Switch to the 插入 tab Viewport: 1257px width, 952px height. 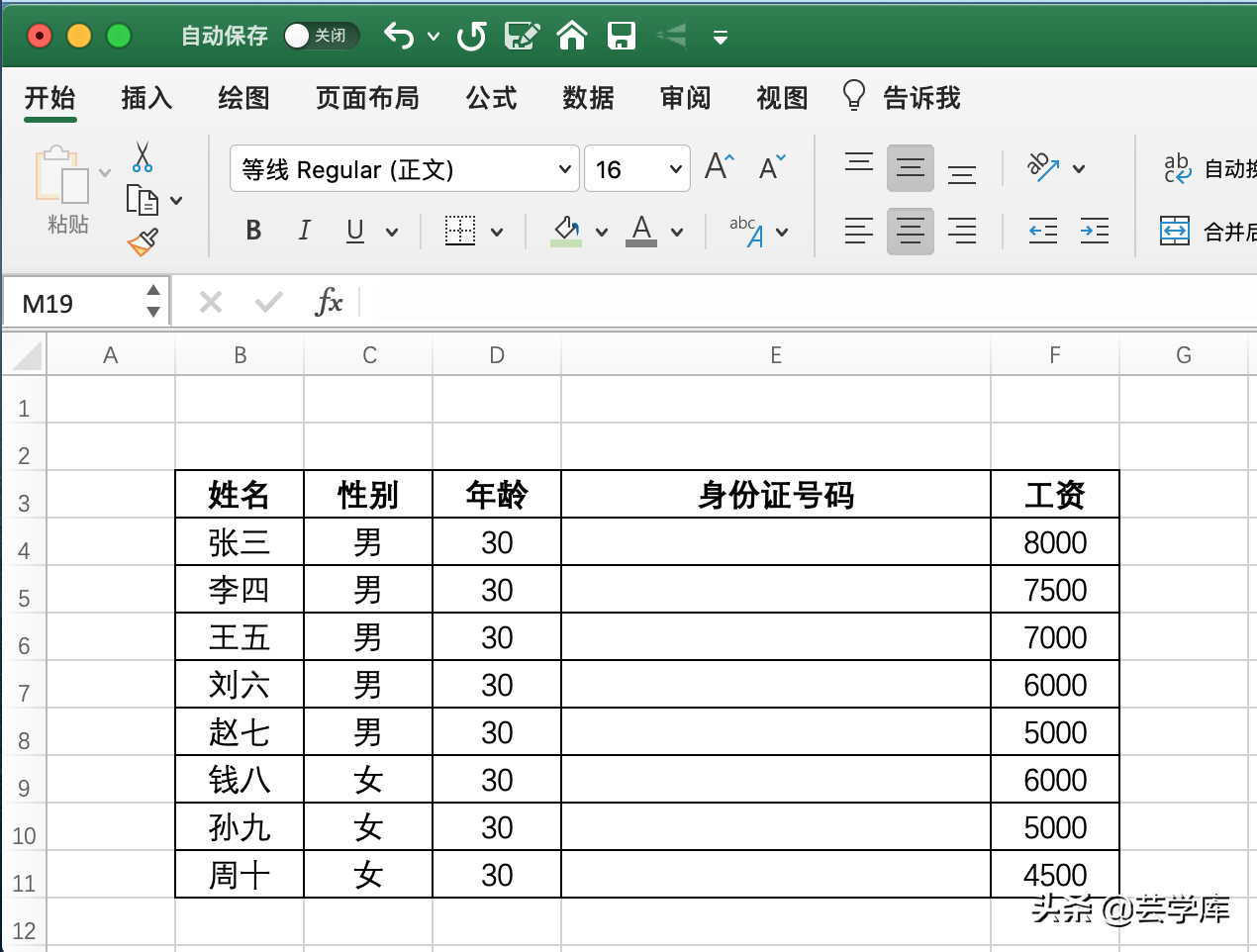pos(146,98)
